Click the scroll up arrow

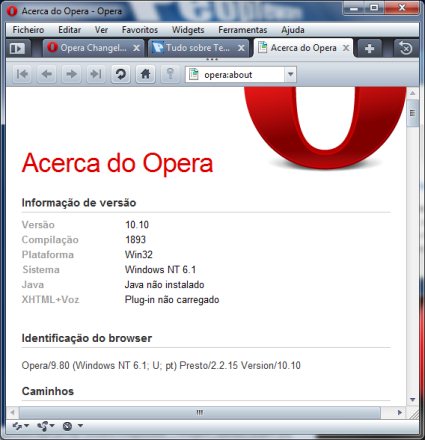[413, 93]
